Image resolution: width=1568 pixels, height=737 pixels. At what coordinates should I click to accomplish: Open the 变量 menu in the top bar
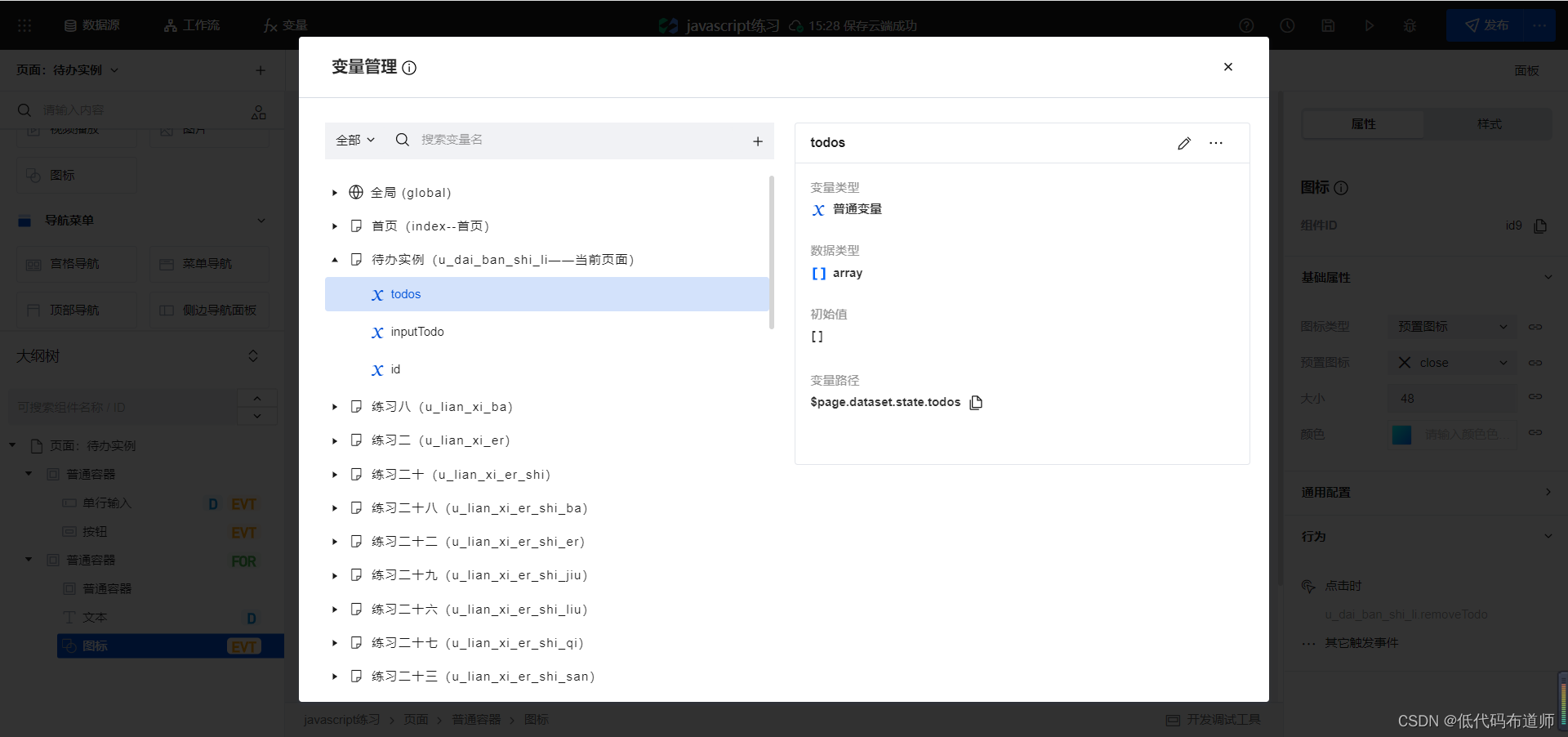pyautogui.click(x=285, y=25)
